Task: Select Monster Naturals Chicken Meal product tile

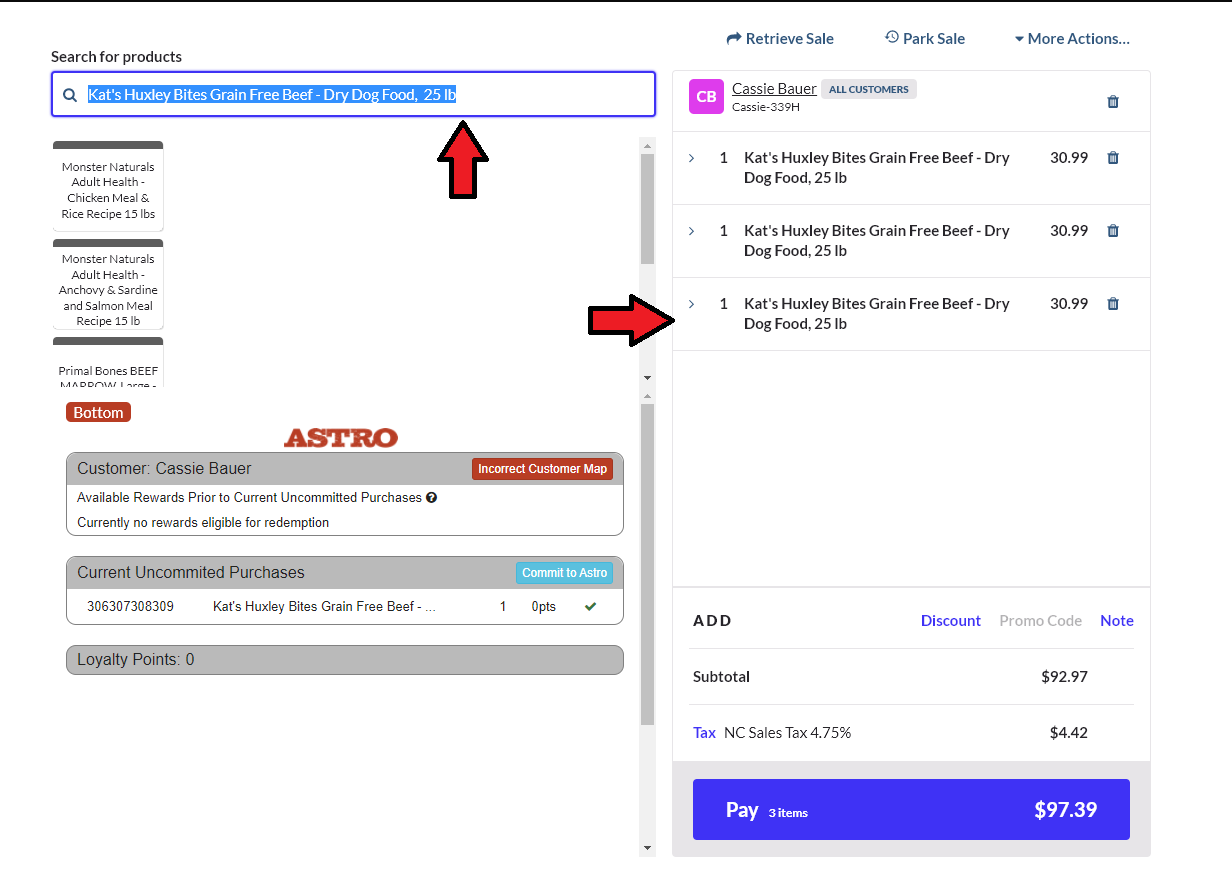Action: pyautogui.click(x=108, y=190)
